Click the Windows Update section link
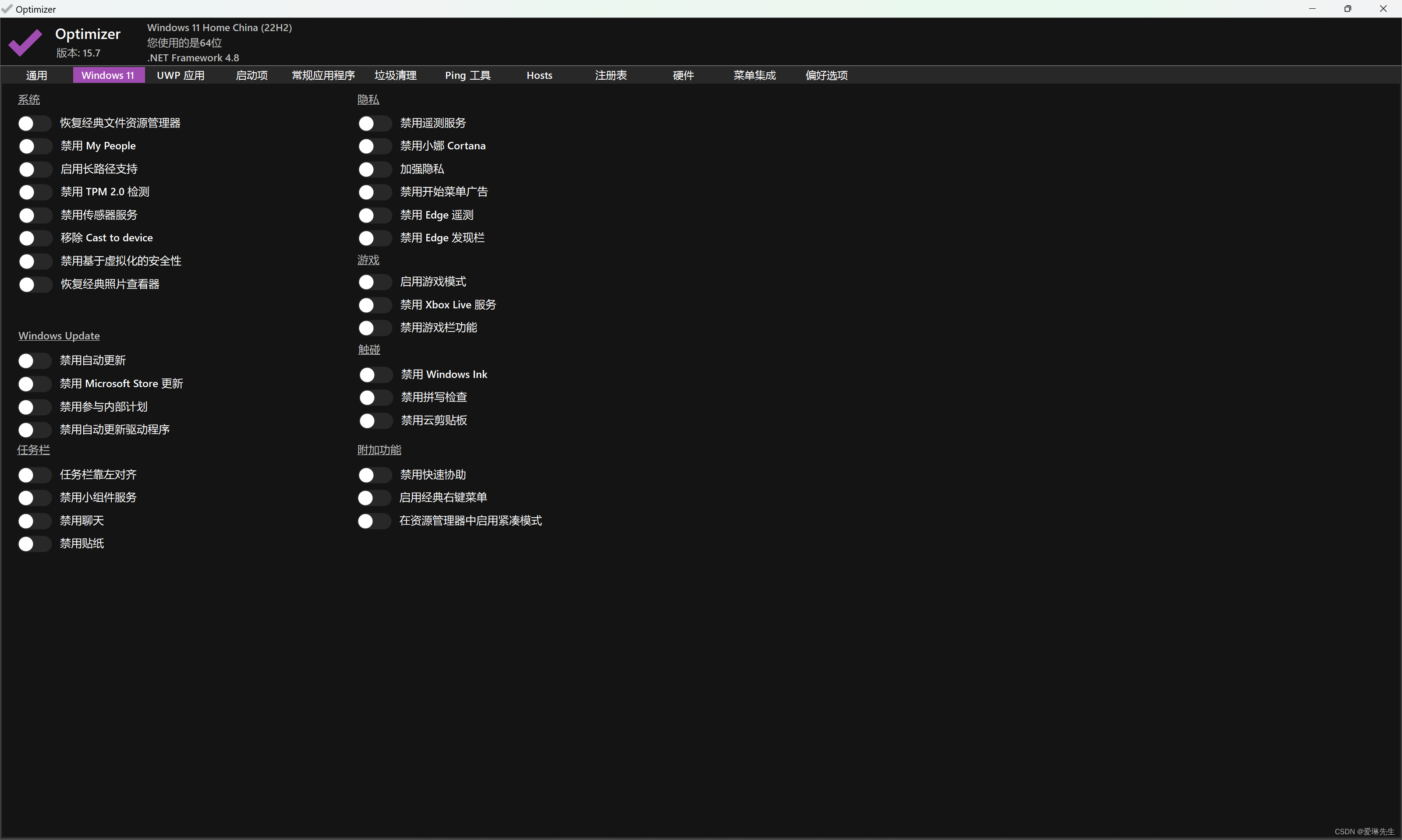Viewport: 1402px width, 840px height. (x=59, y=335)
